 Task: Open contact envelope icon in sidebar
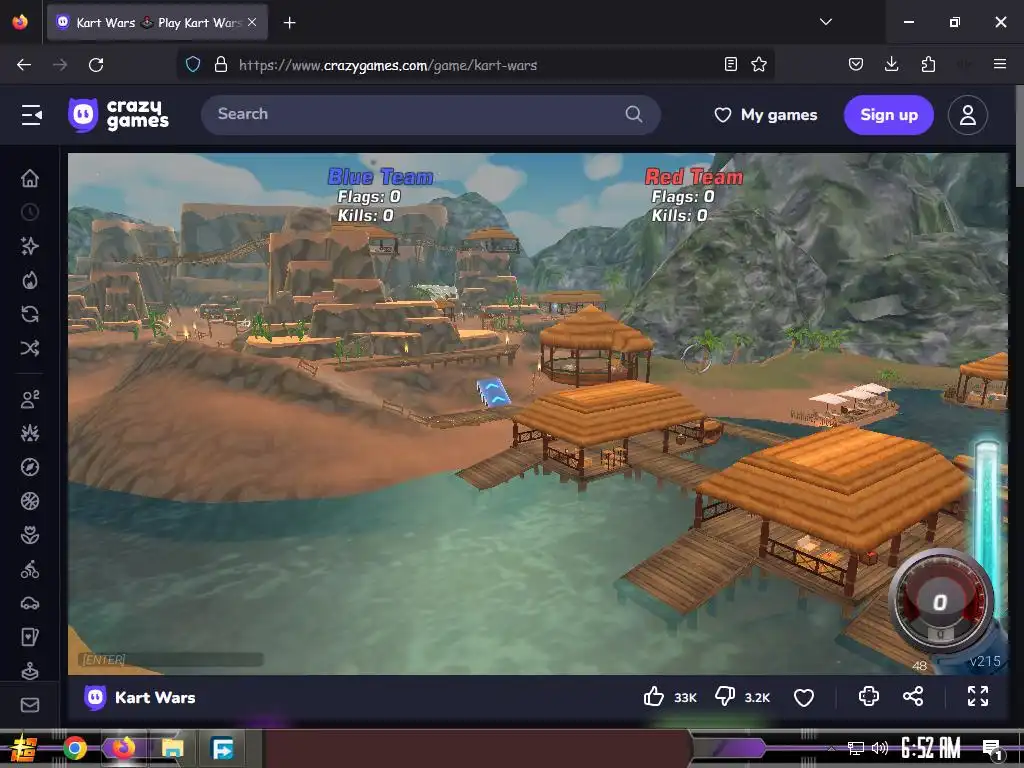pyautogui.click(x=30, y=705)
